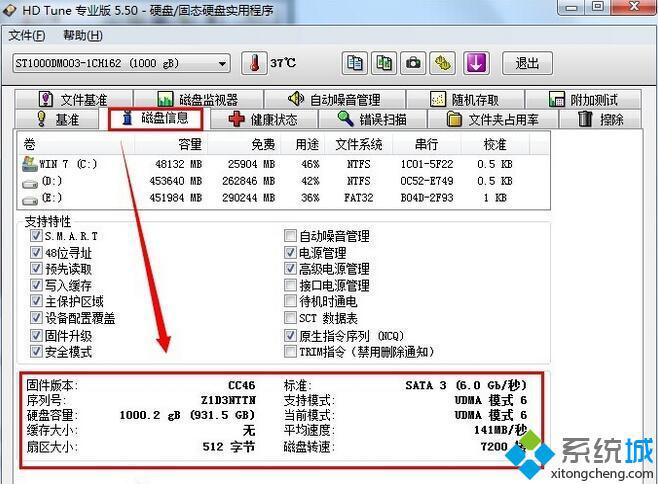Click the 免费 column header
658x484 pixels.
coord(244,144)
